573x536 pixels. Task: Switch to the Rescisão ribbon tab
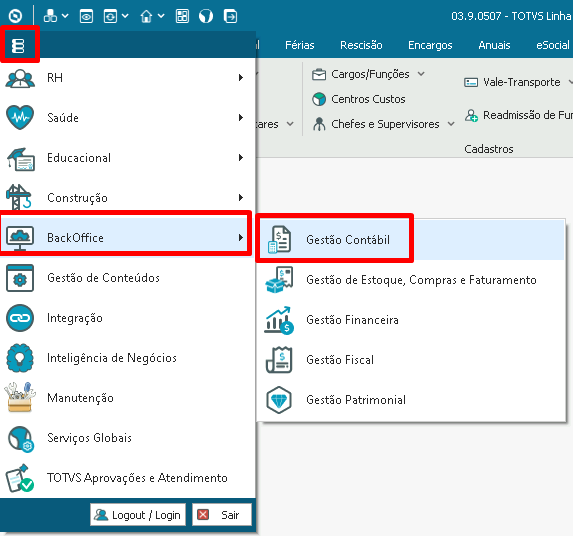[361, 45]
